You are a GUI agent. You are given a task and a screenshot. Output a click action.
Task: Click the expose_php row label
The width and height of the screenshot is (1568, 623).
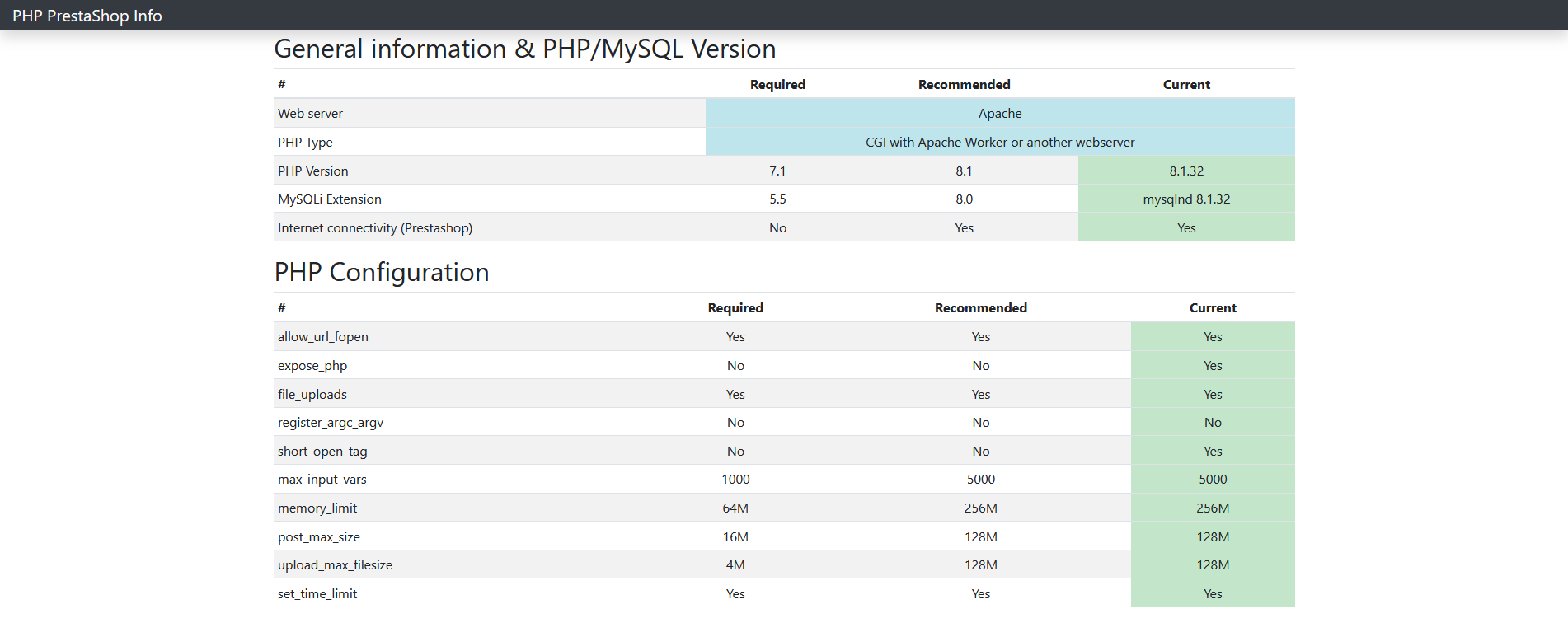[312, 366]
